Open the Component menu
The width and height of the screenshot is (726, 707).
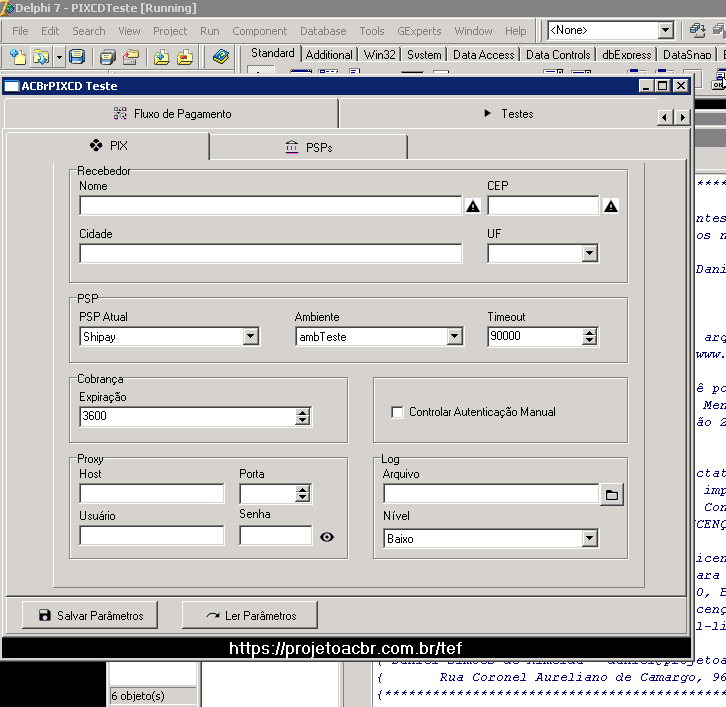259,31
